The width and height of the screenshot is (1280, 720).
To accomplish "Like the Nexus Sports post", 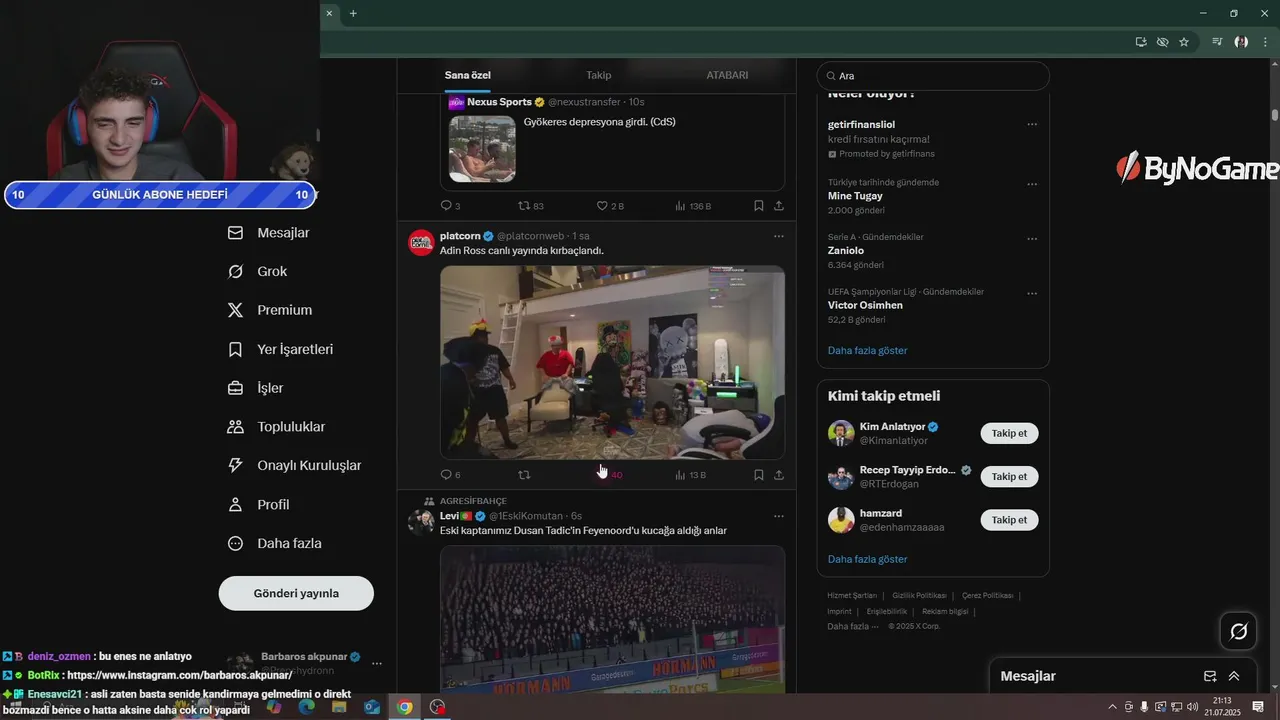I will click(610, 206).
